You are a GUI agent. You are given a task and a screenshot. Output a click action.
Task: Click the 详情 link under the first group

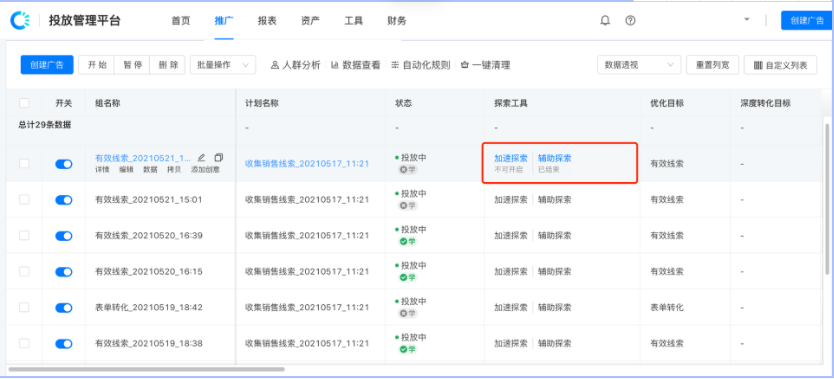(x=102, y=170)
